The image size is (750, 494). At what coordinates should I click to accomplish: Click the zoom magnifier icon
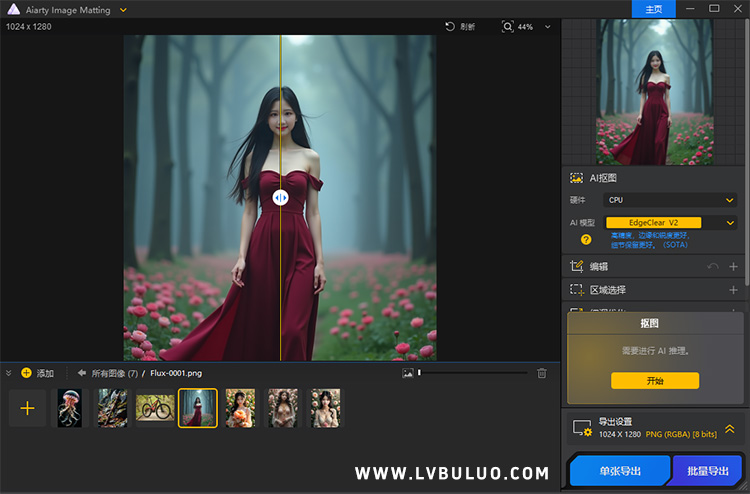pyautogui.click(x=507, y=26)
